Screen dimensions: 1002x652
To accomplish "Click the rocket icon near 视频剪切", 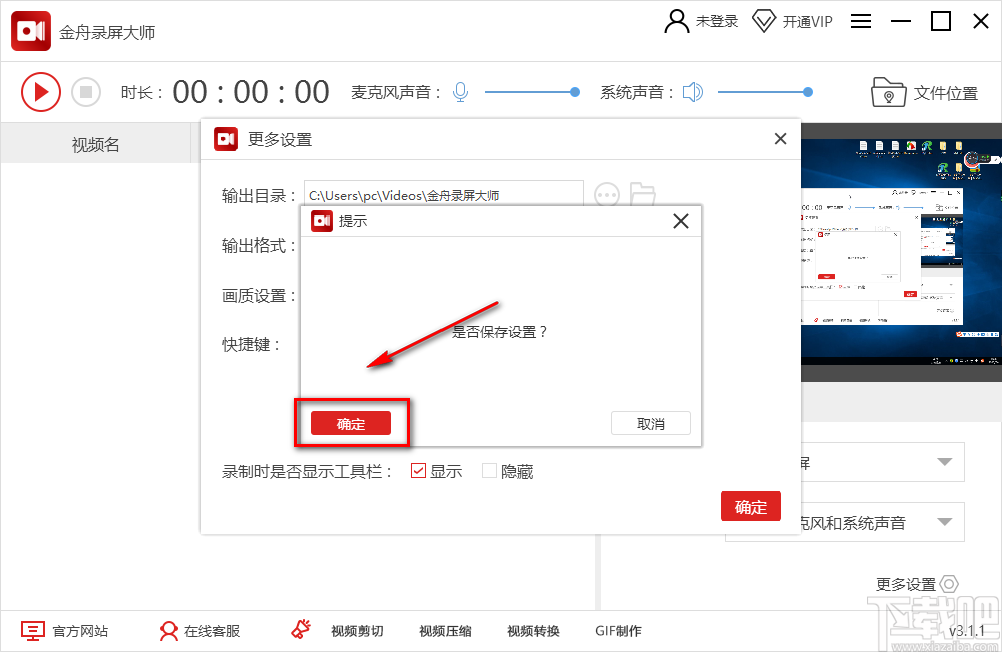I will [x=301, y=629].
